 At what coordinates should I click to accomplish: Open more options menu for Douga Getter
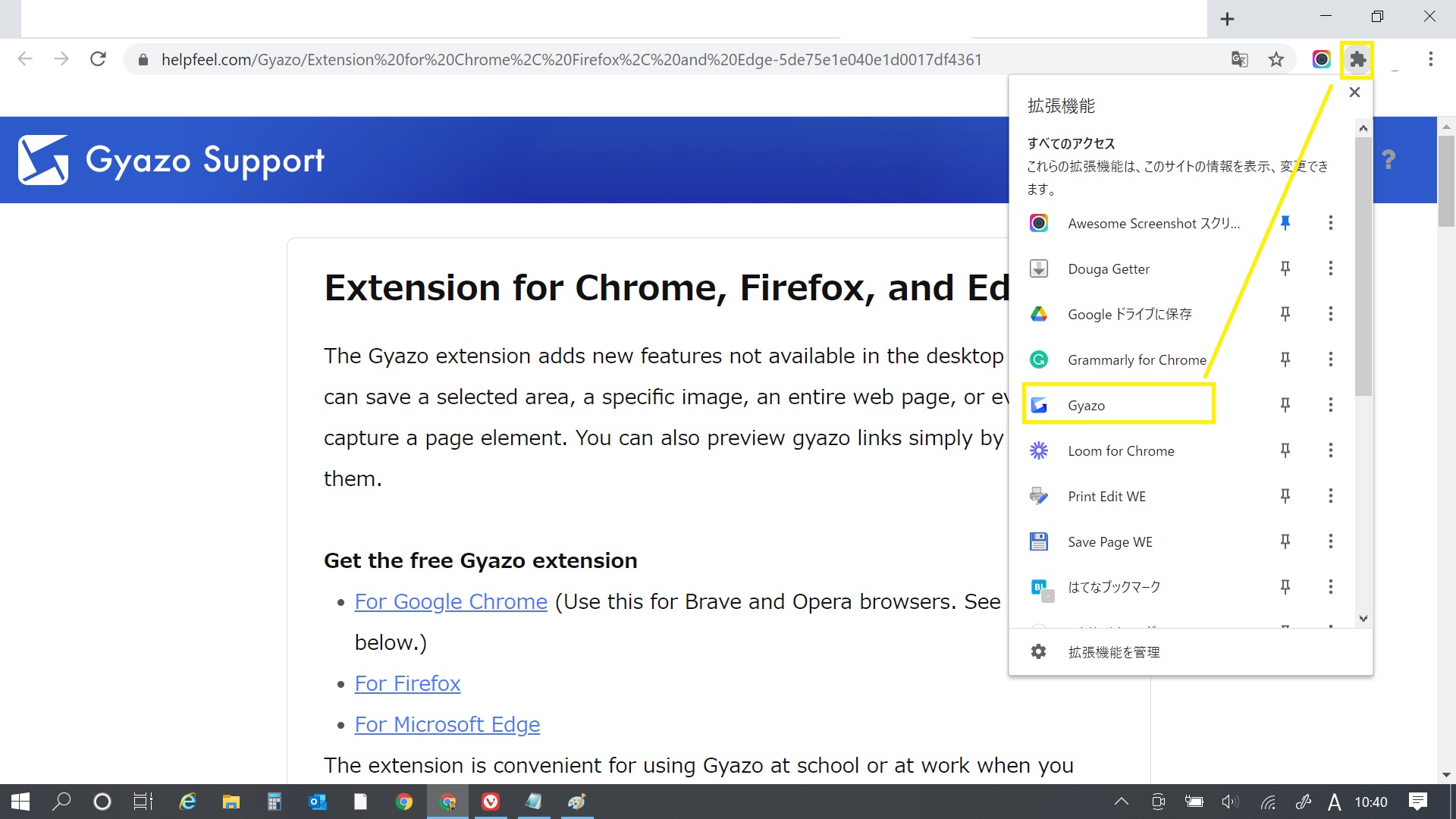click(1330, 268)
